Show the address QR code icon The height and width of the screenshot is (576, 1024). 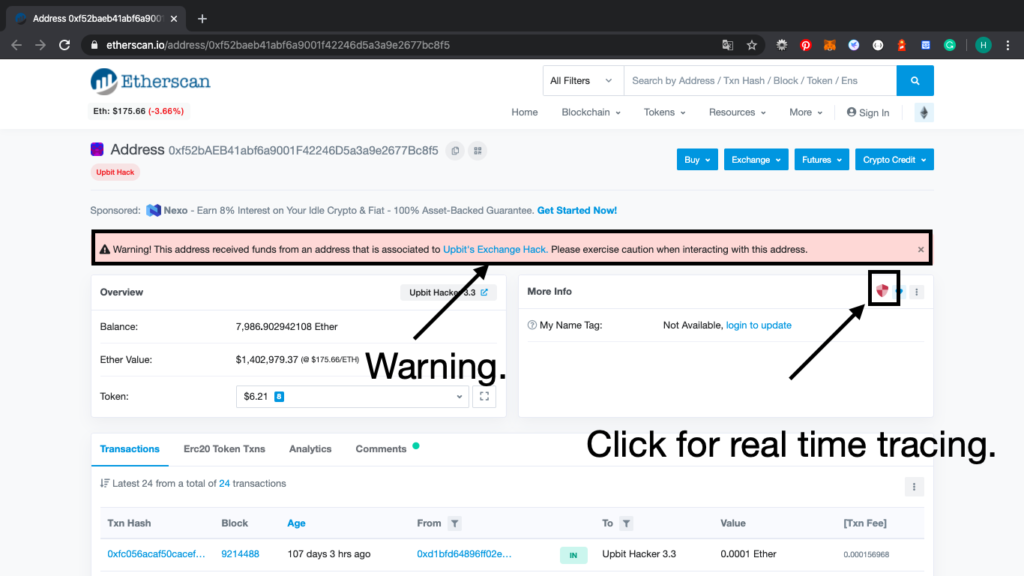coord(478,151)
